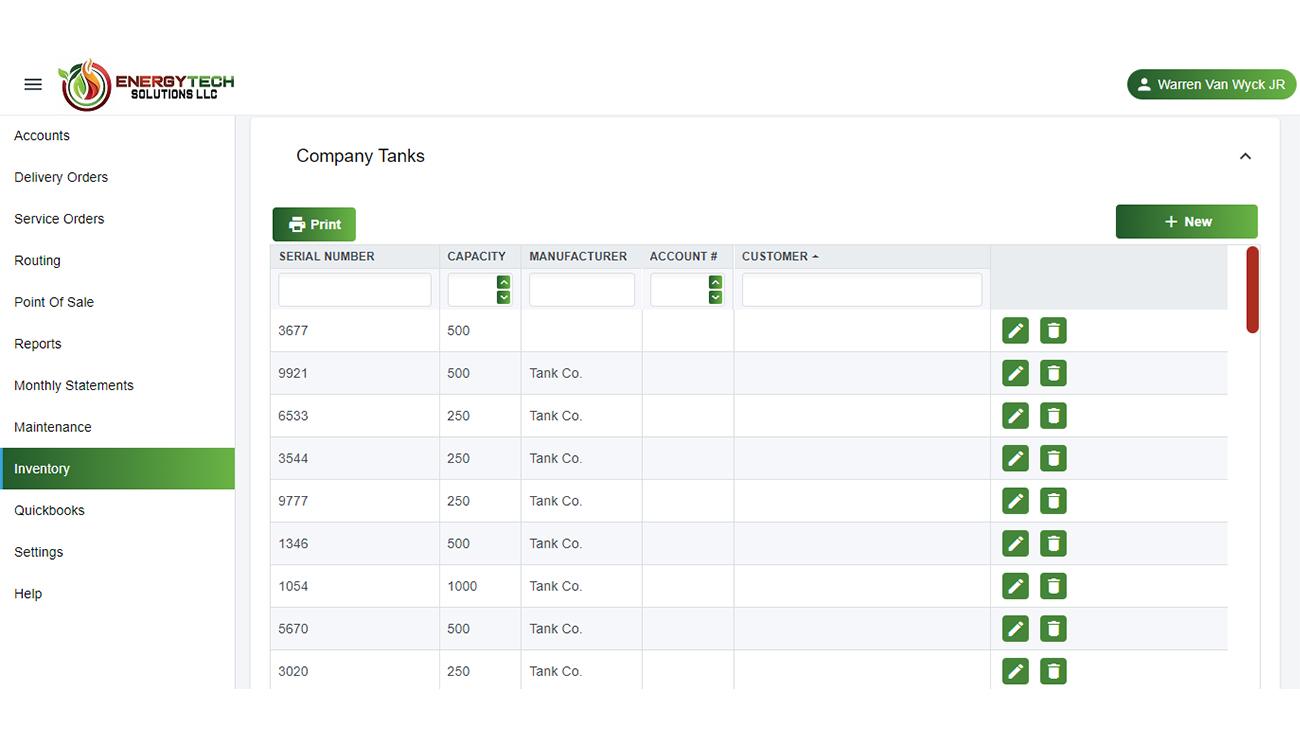Edit the tank with serial number 3677
The width and height of the screenshot is (1300, 750).
(1015, 330)
